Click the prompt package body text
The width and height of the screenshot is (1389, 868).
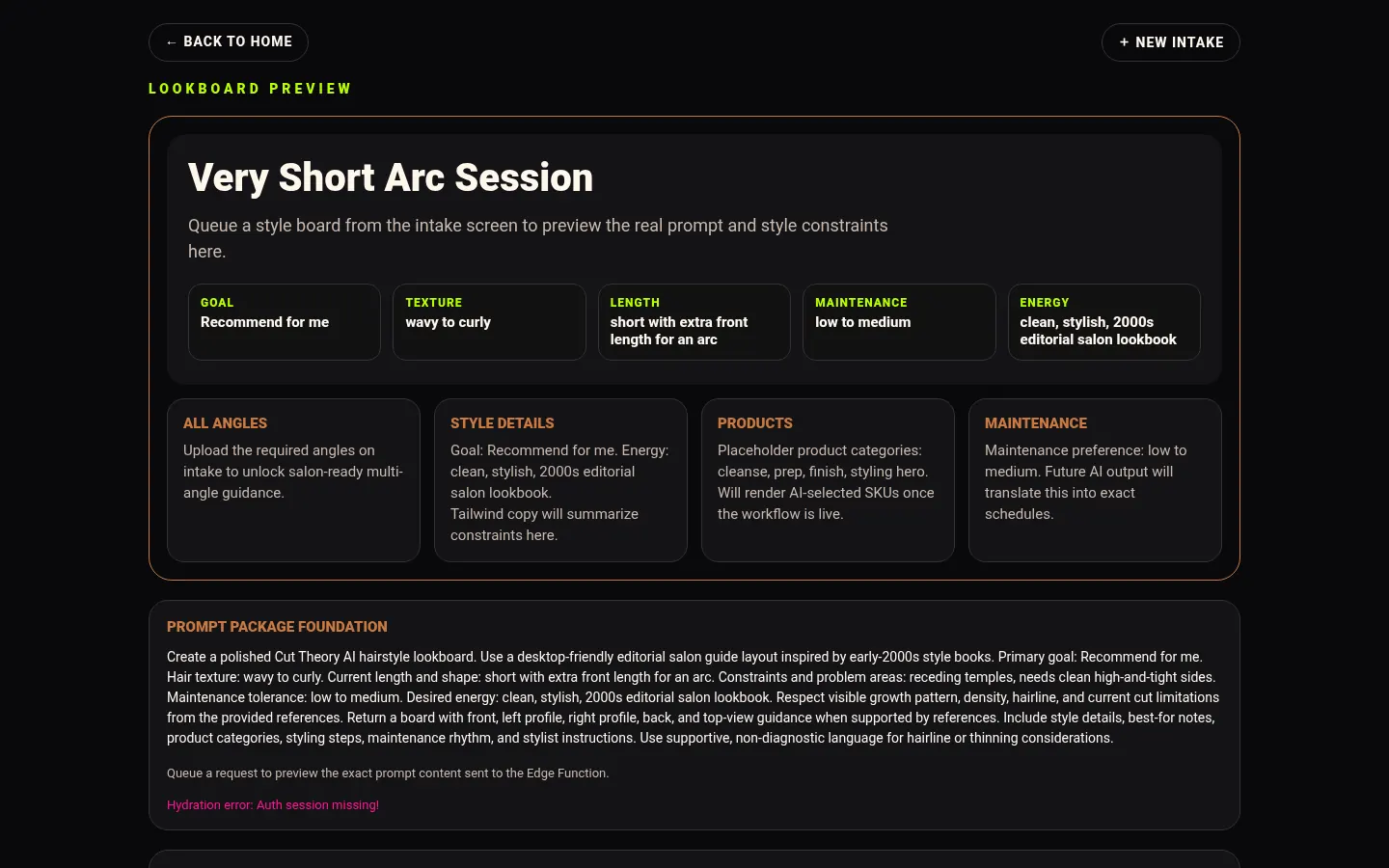click(694, 697)
